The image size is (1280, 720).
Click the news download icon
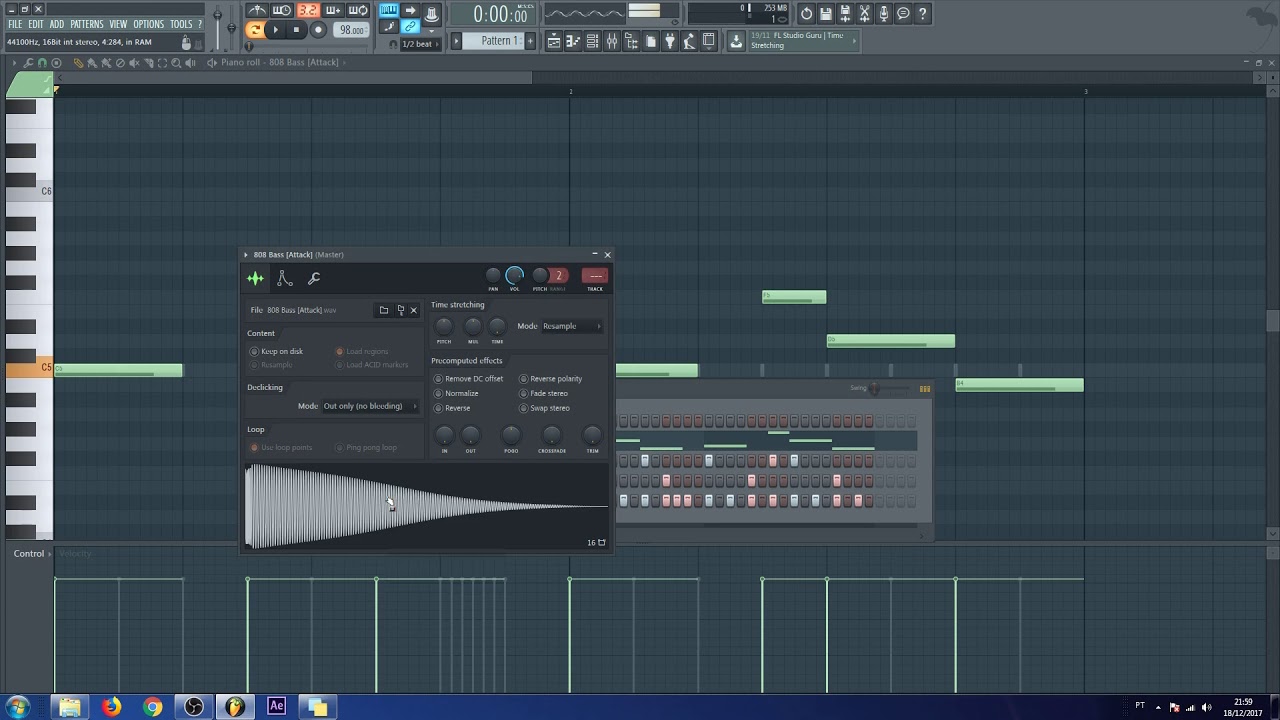(x=736, y=41)
